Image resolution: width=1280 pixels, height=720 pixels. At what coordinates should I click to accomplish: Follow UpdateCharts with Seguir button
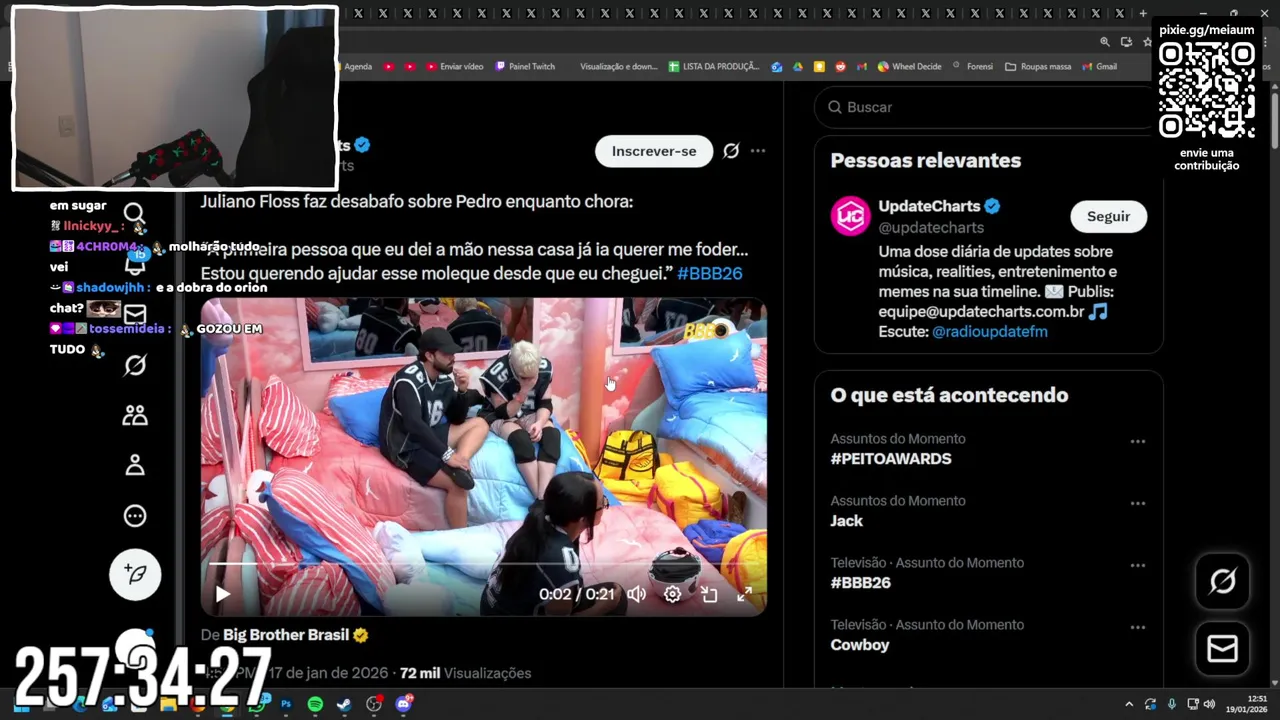[1108, 216]
